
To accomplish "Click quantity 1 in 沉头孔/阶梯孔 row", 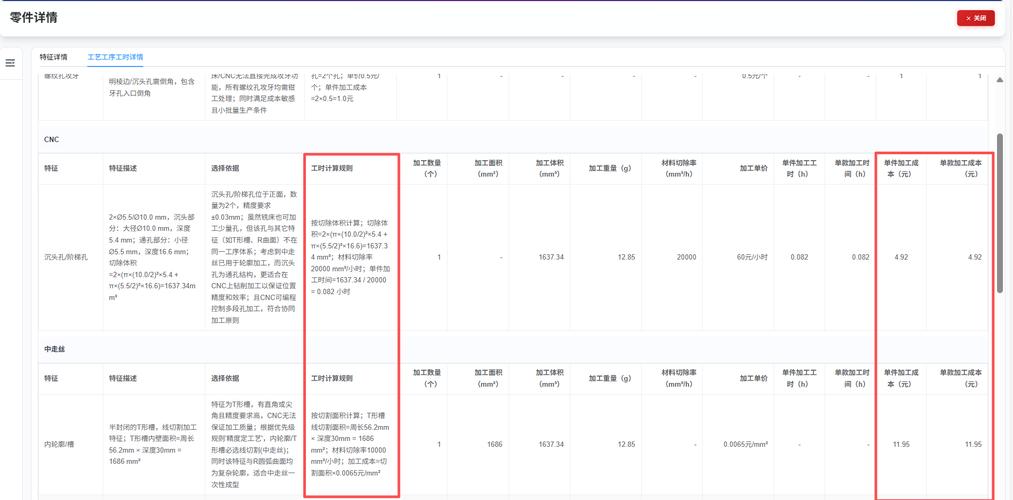I will pos(439,257).
